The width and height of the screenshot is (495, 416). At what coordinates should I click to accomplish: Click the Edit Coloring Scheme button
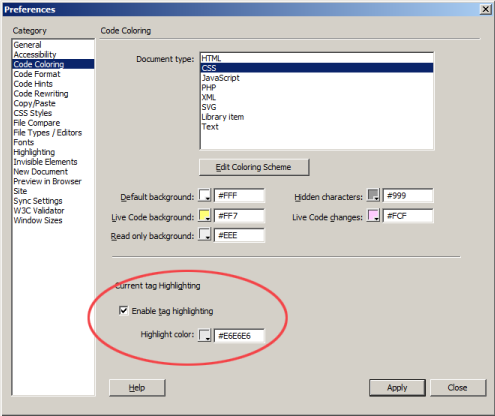click(254, 167)
